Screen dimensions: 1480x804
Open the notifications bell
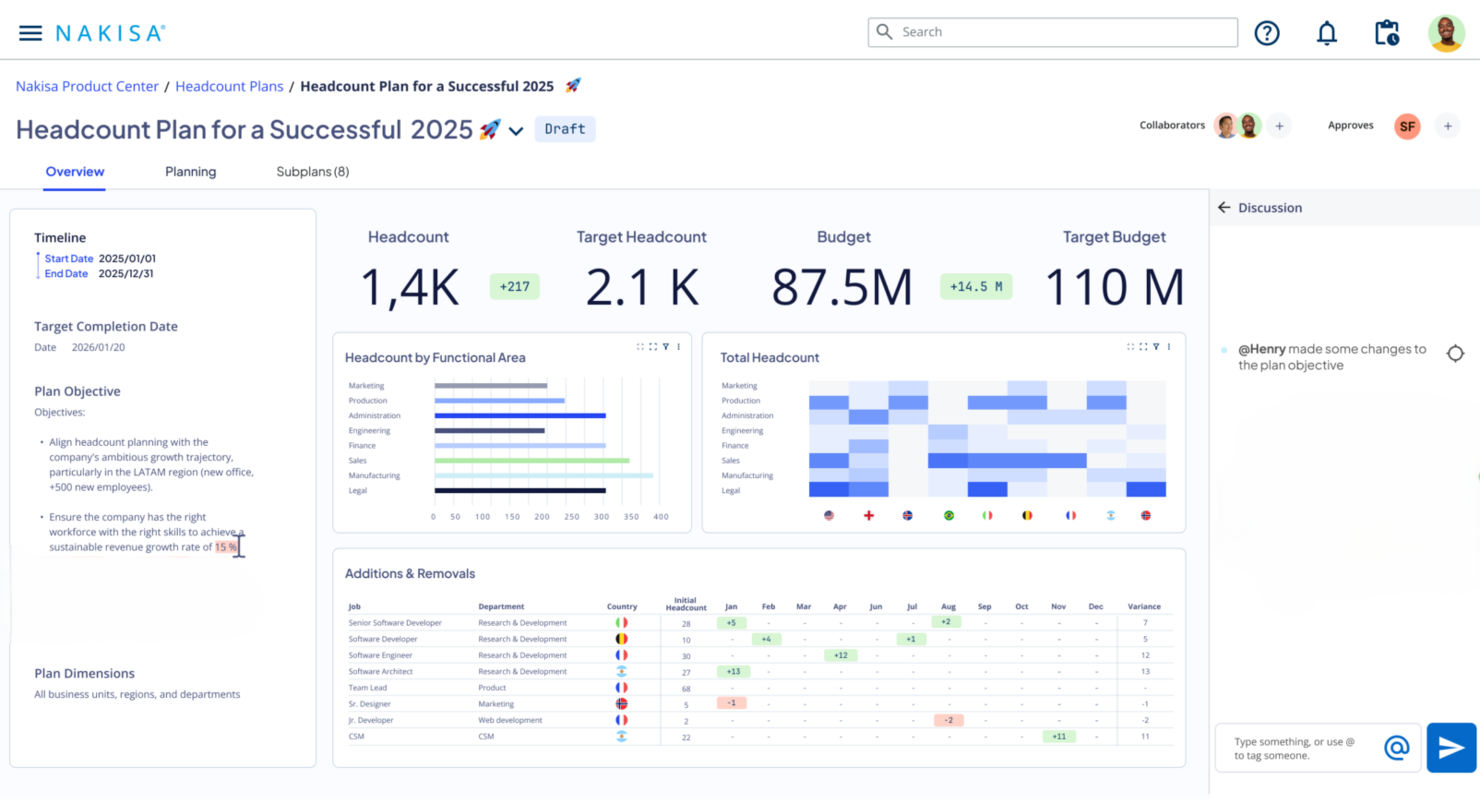[x=1327, y=33]
